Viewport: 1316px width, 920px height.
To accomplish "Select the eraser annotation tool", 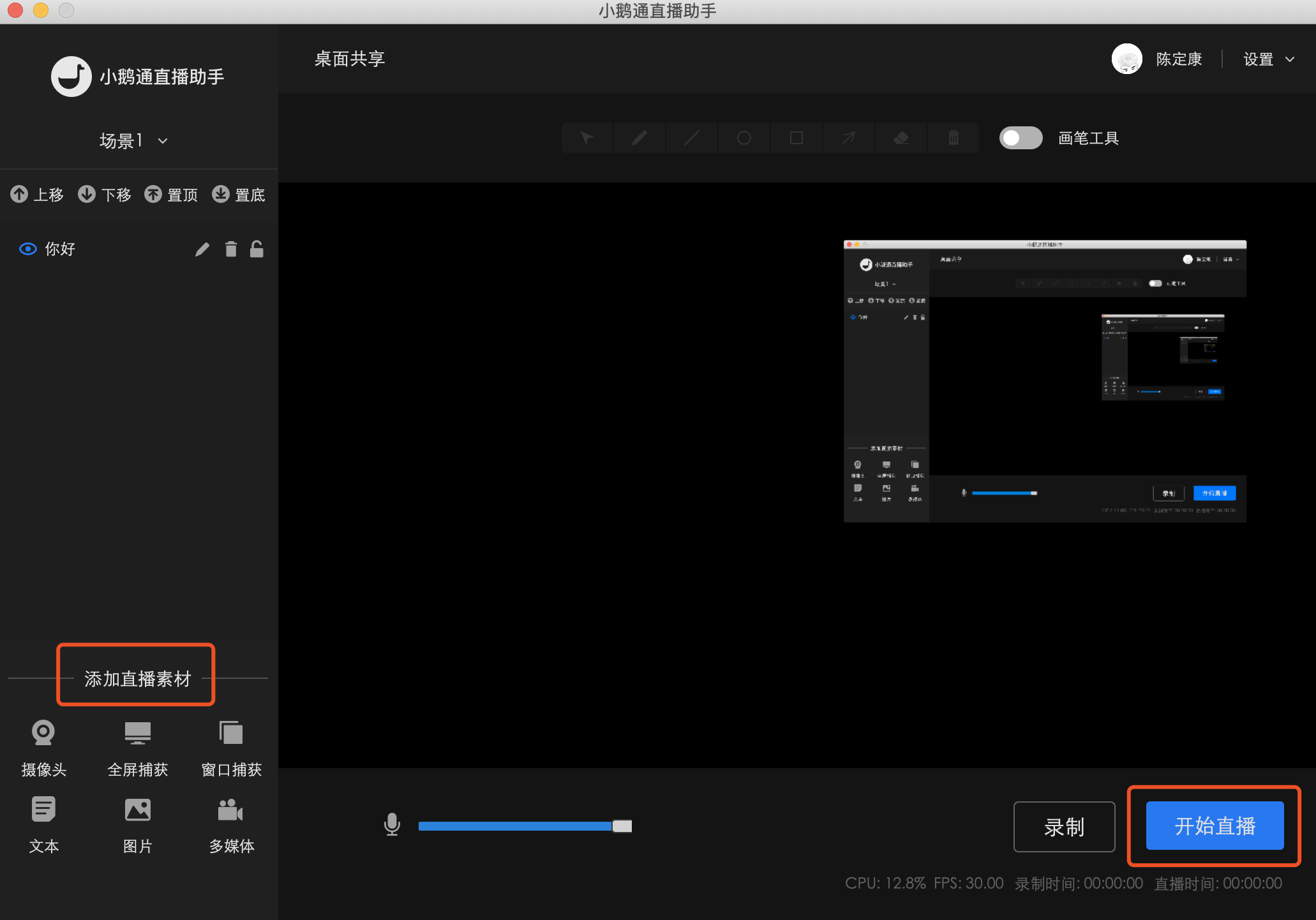I will coord(901,137).
